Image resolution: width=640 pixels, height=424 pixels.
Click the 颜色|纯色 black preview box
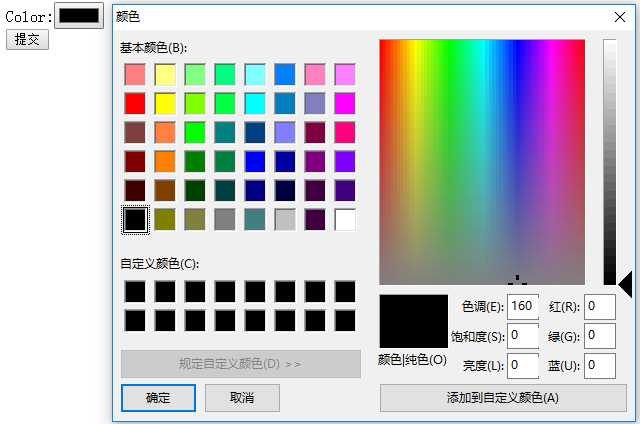pos(413,321)
